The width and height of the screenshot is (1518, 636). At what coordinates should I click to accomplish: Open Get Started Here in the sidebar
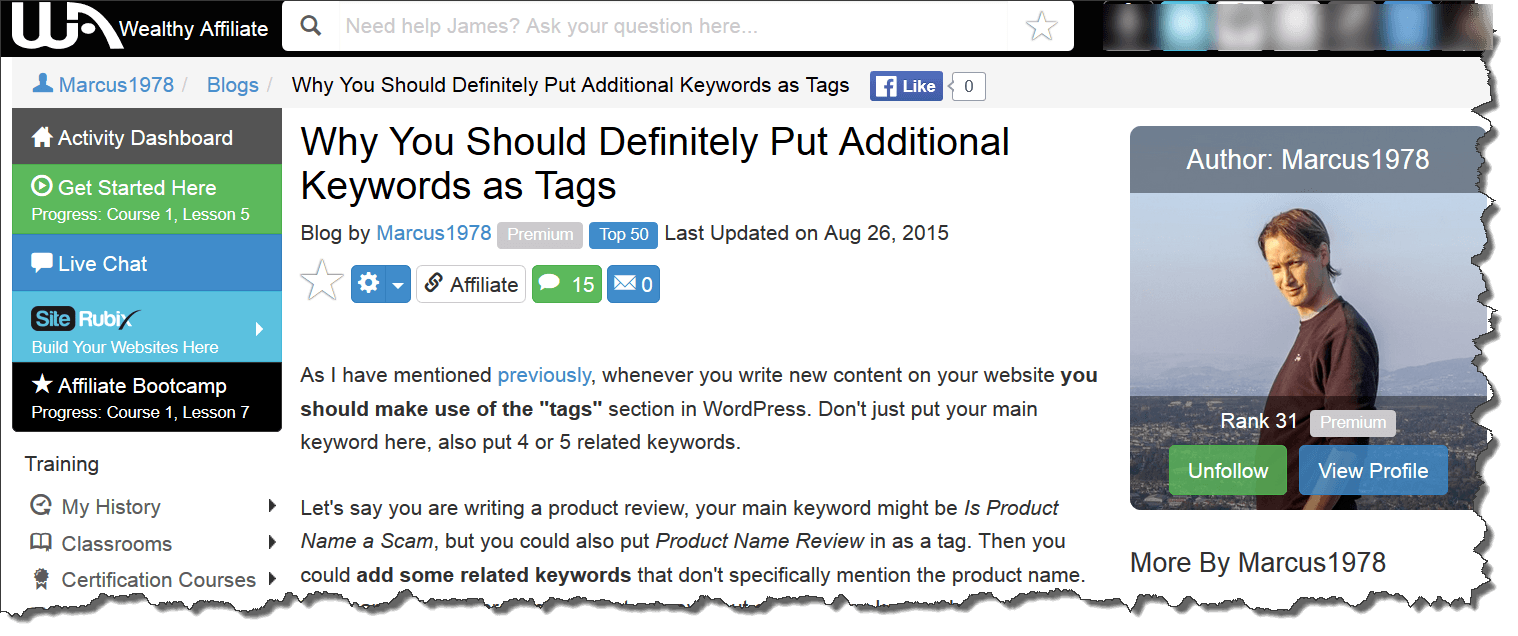coord(123,187)
